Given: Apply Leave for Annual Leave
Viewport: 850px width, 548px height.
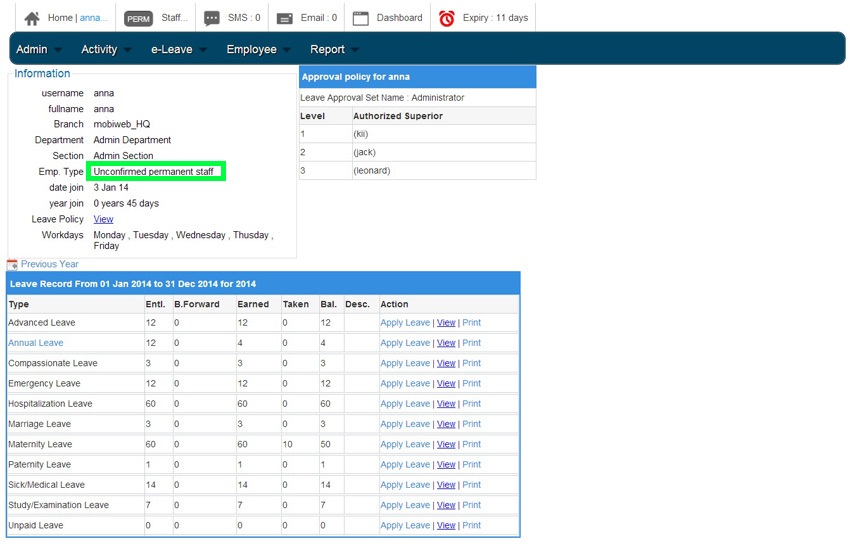Looking at the screenshot, I should point(405,343).
